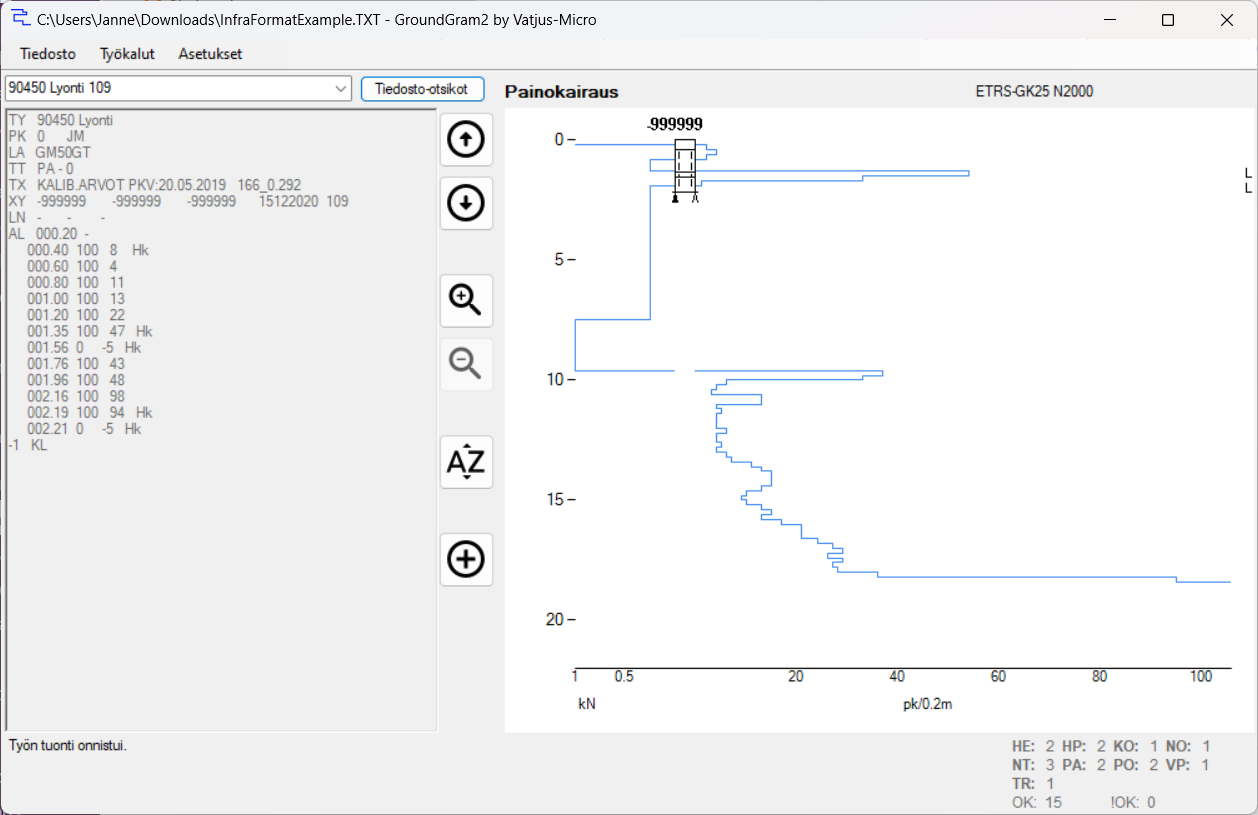
Task: Click the PA: 2 count in status area
Action: (x=1085, y=765)
